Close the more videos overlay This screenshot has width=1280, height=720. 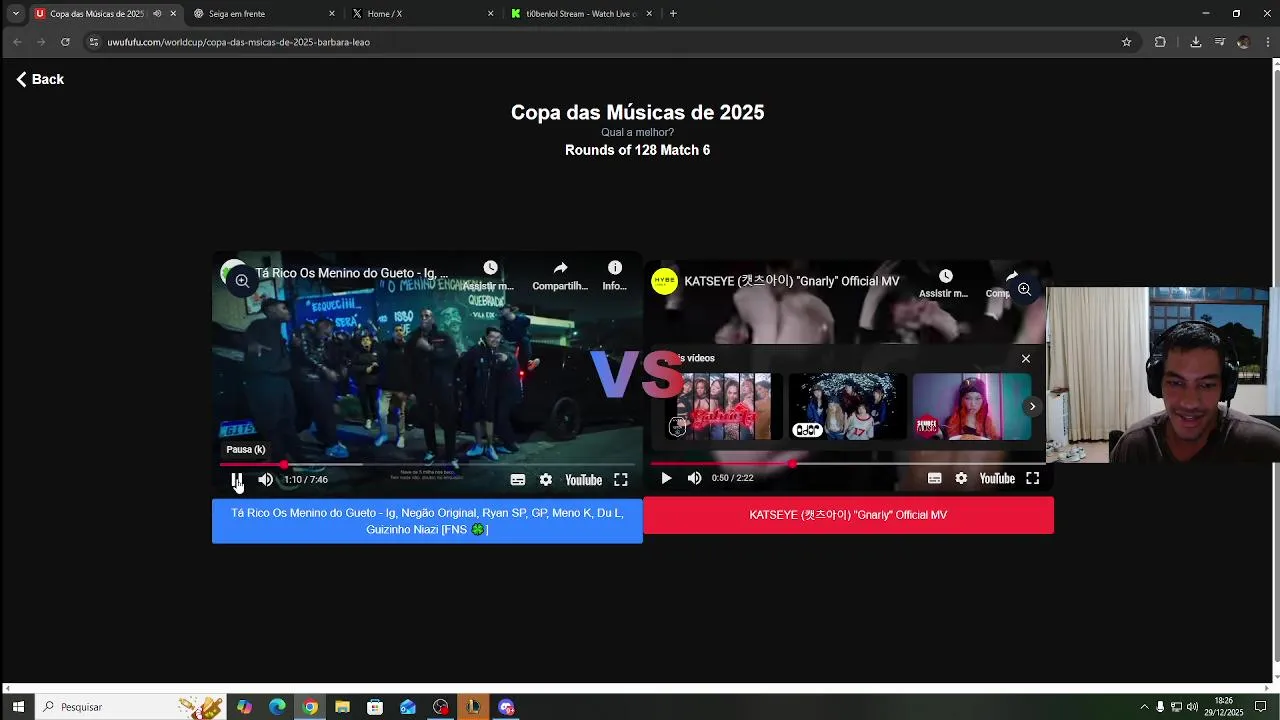[1025, 358]
